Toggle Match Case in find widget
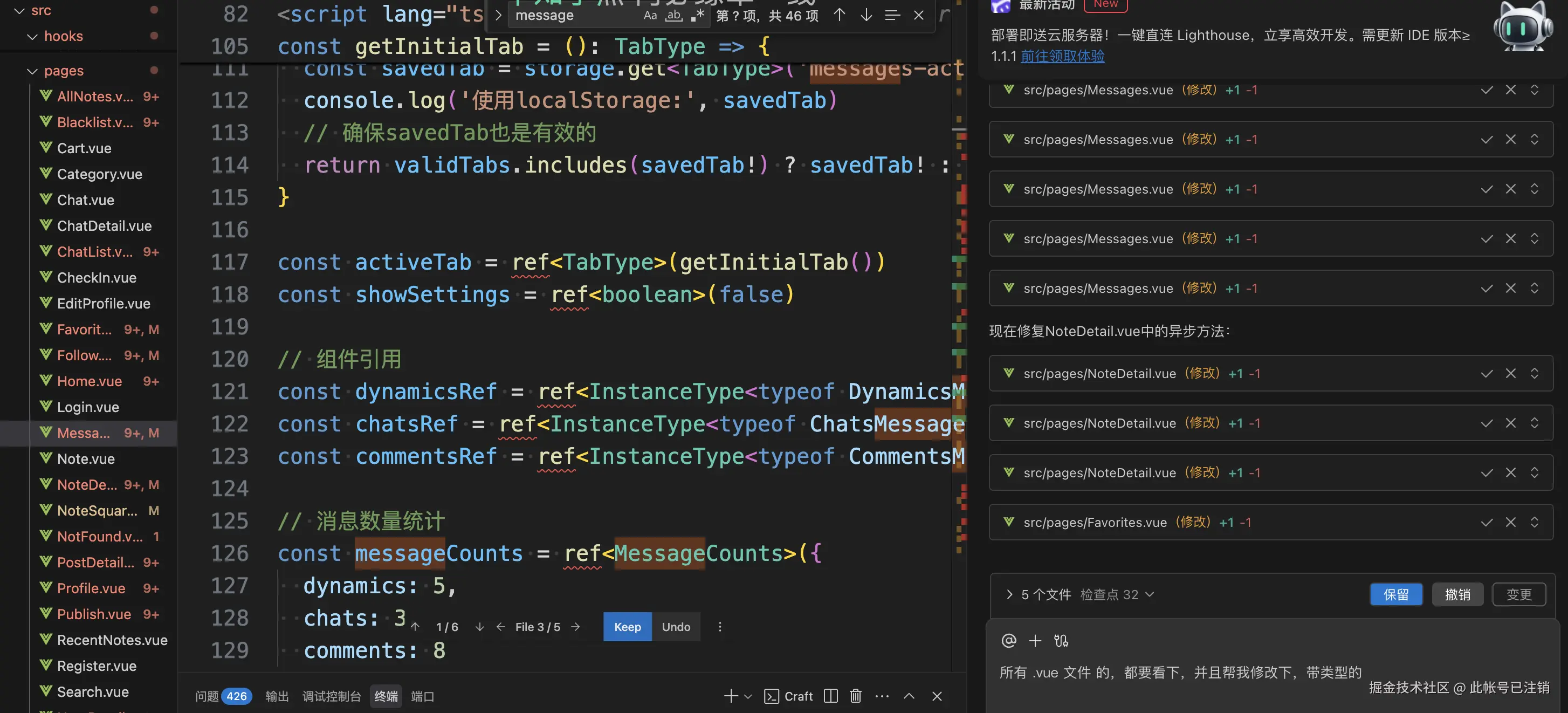The image size is (1568, 713). 650,15
